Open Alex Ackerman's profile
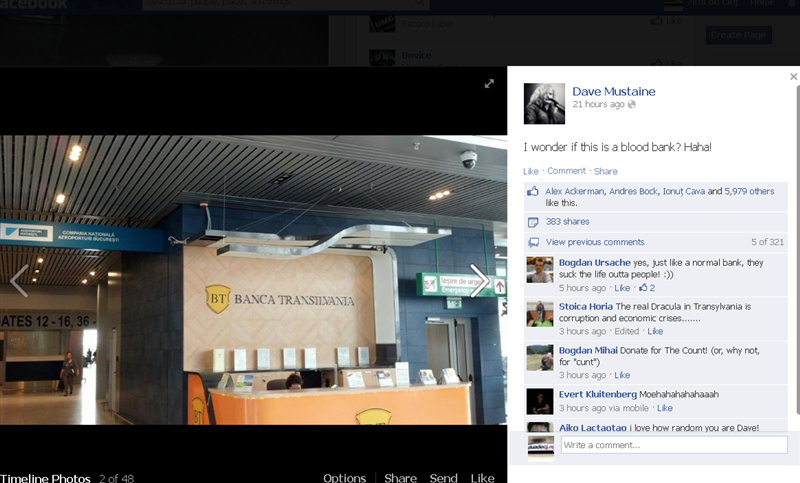This screenshot has height=483, width=800. (574, 191)
